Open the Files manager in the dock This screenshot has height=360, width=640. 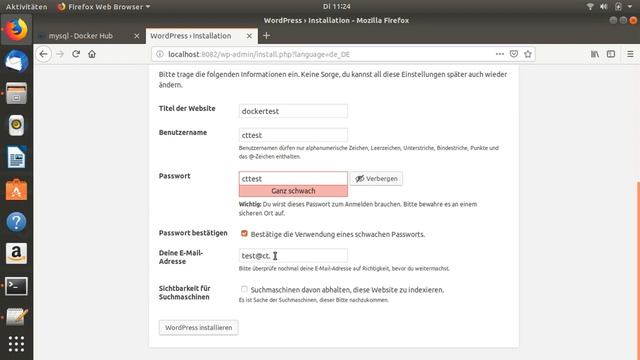coord(16,93)
